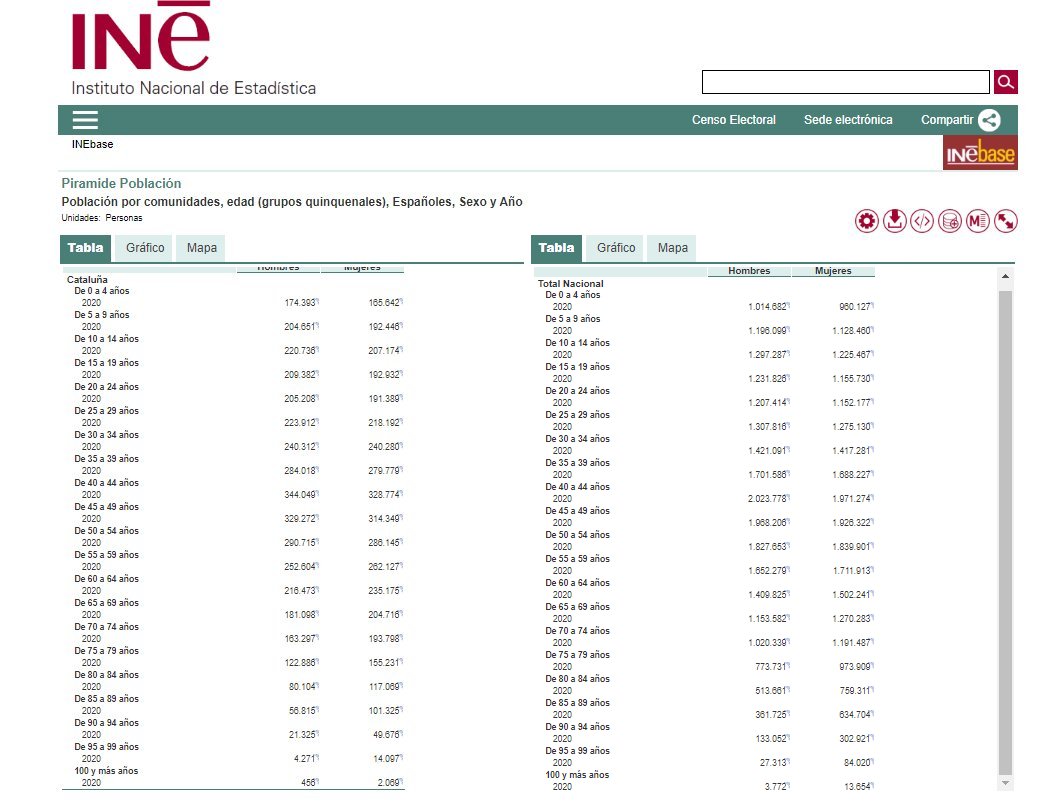Open the table settings gear icon
1047x804 pixels.
[866, 222]
